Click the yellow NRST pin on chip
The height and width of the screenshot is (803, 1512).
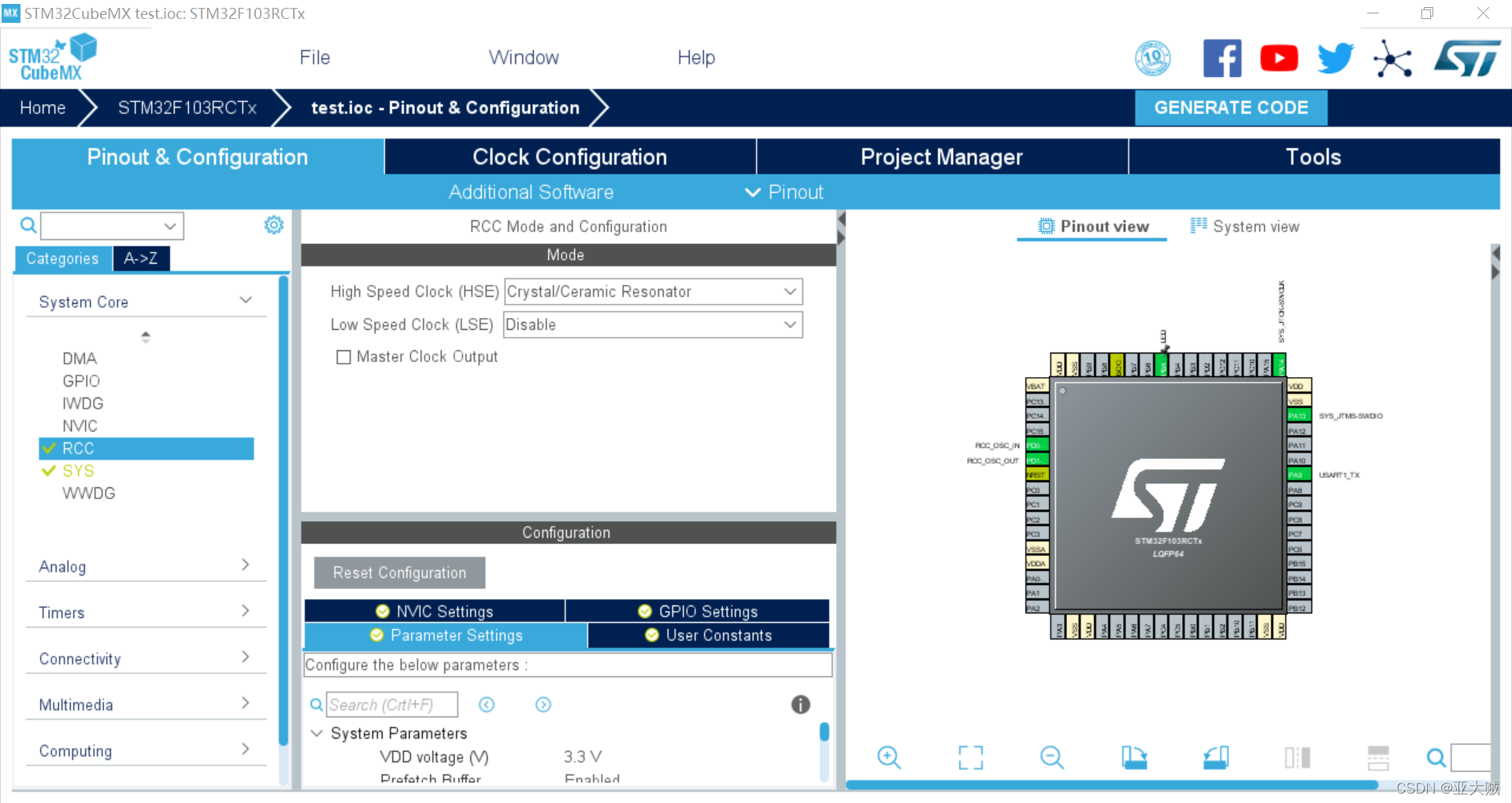coord(1037,475)
